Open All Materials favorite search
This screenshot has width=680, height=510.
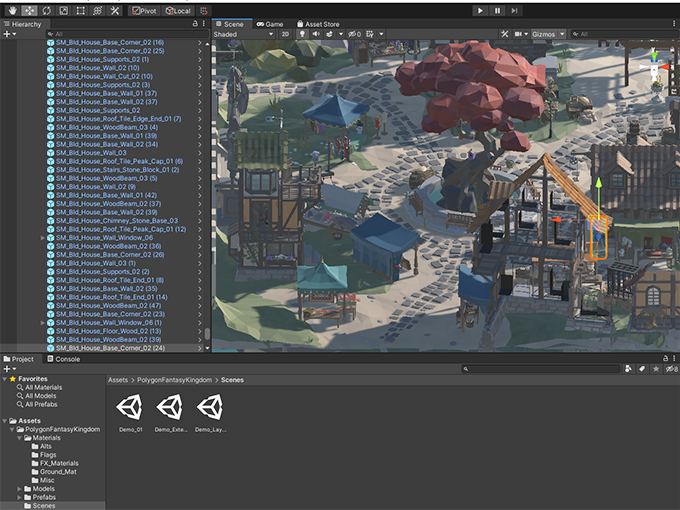tap(43, 387)
